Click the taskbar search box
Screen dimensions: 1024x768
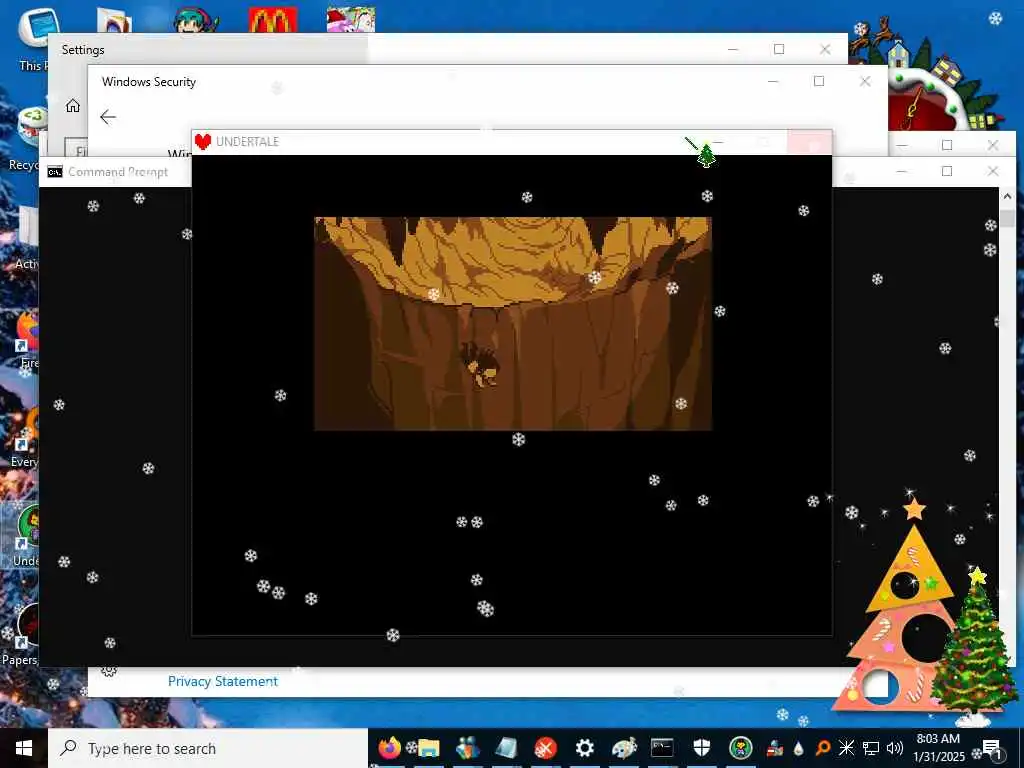pyautogui.click(x=208, y=748)
